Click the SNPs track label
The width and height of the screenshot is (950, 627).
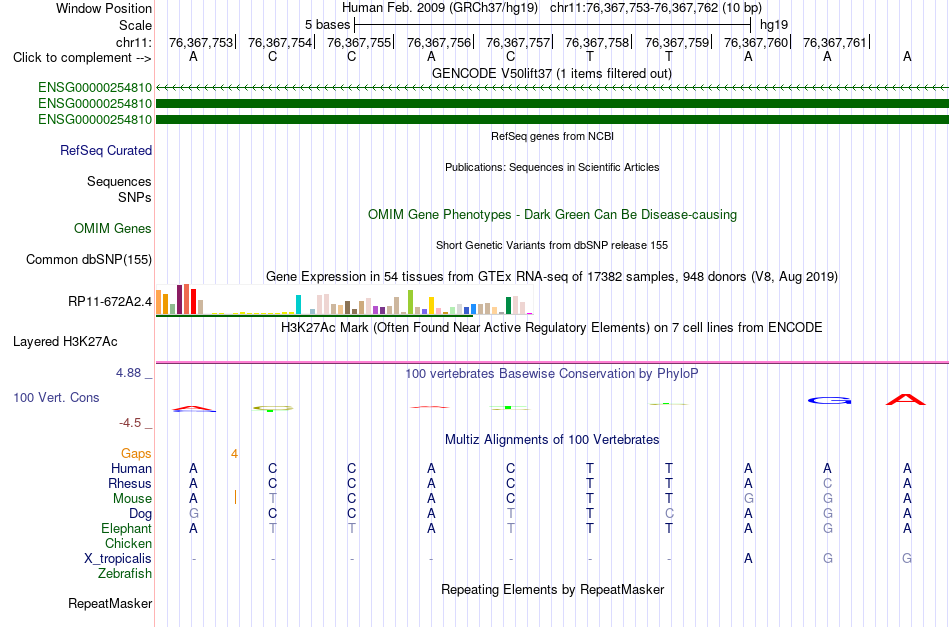point(135,197)
